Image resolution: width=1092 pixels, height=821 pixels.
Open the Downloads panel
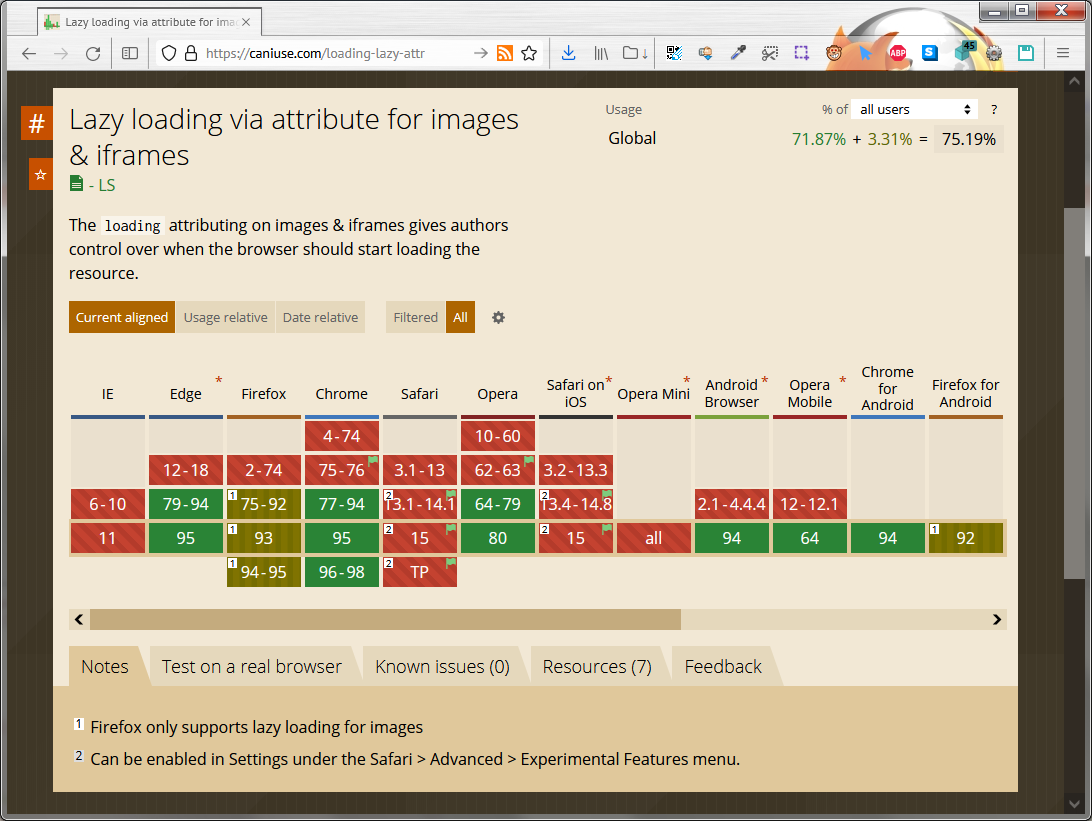point(569,54)
